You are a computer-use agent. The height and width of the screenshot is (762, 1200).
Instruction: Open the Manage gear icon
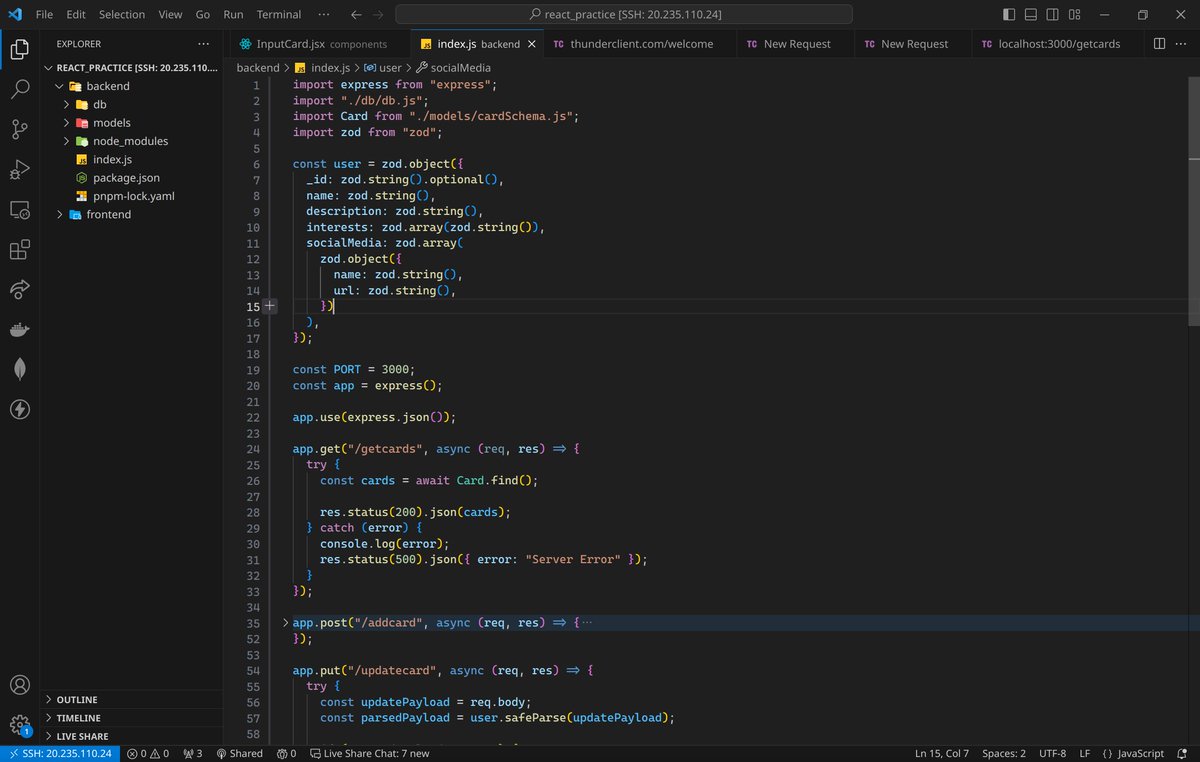[x=19, y=725]
